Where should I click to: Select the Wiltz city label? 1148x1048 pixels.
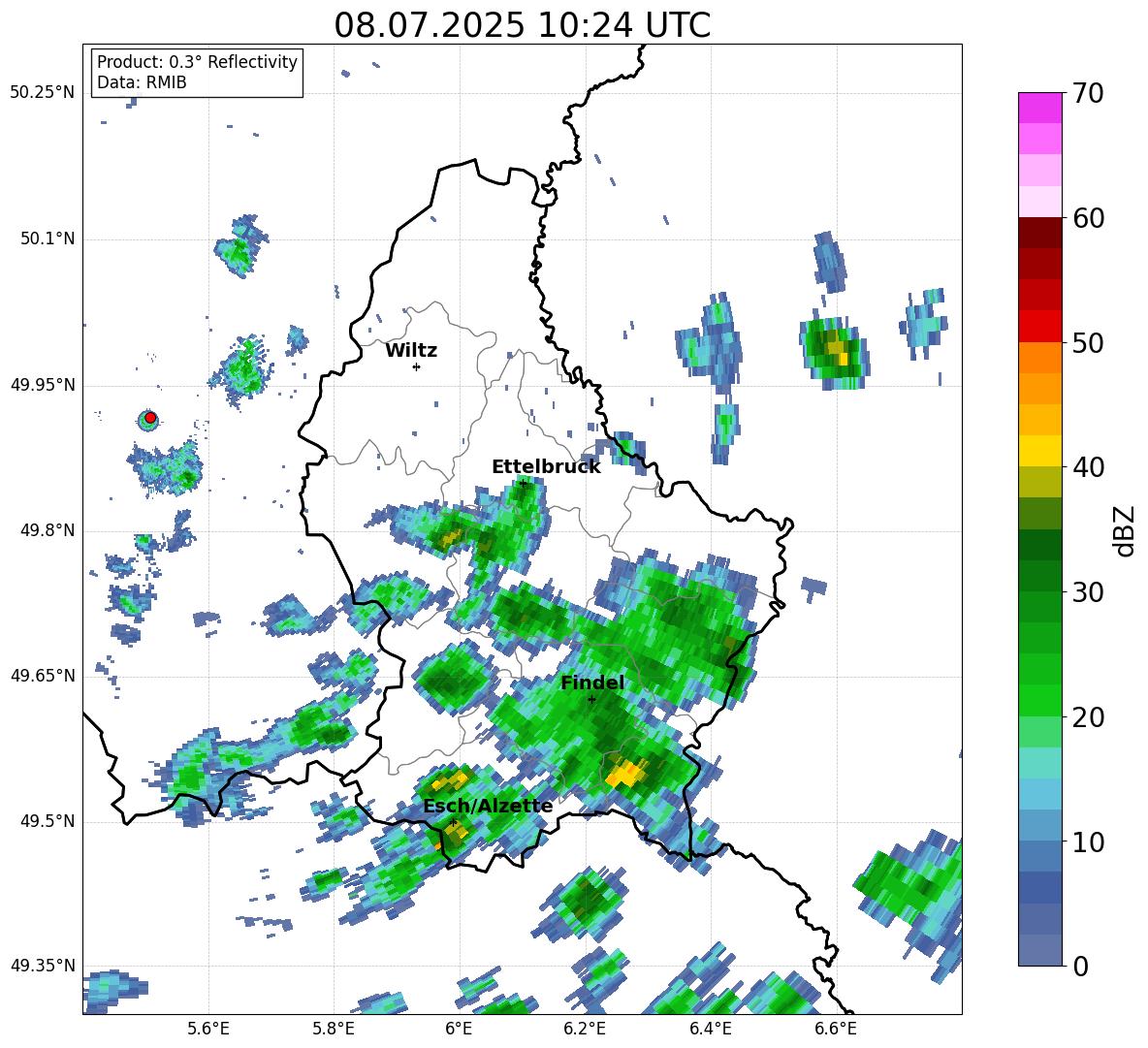[411, 351]
